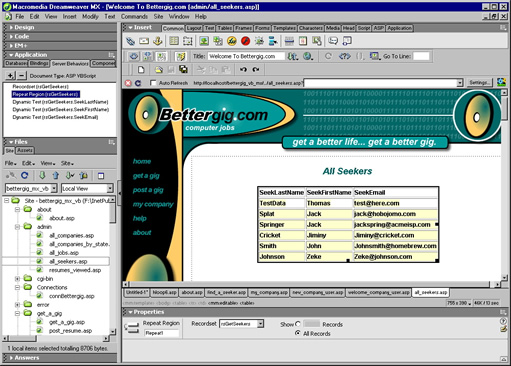The height and width of the screenshot is (366, 511).
Task: Click the Show Code and Design Views icon
Action: 147,56
